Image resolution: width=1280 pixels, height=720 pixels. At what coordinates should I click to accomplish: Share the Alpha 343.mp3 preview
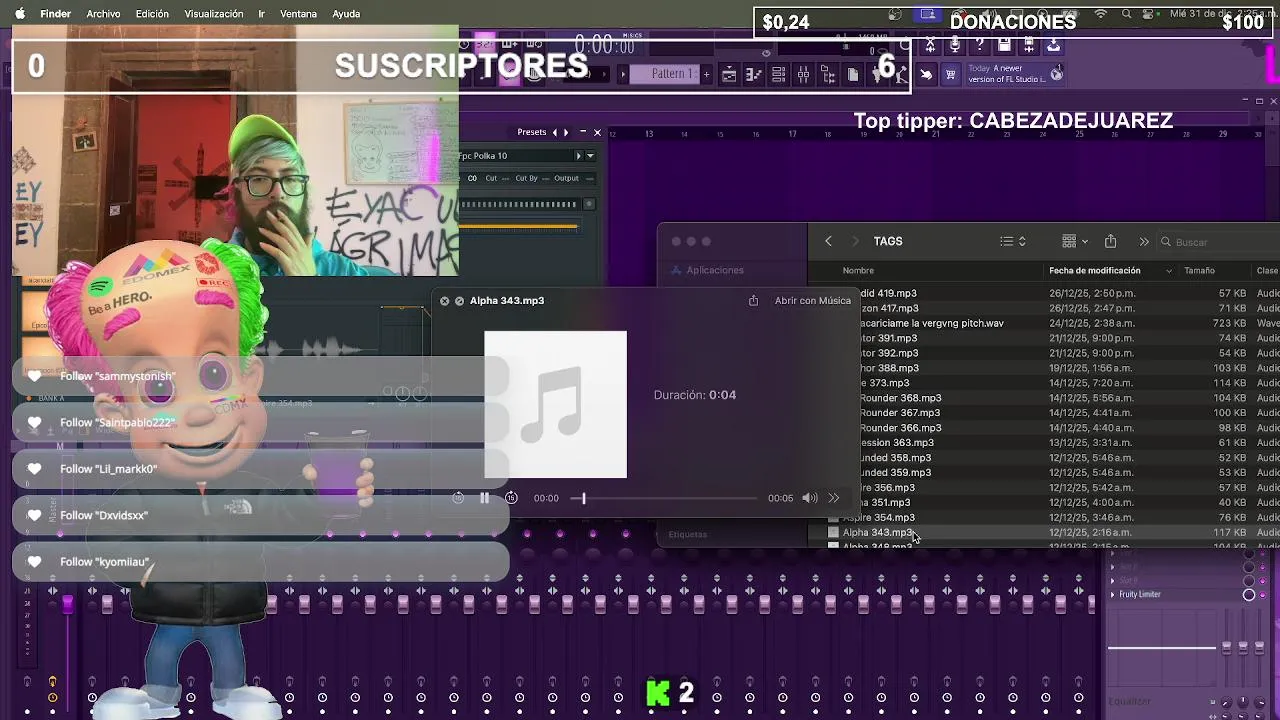coord(753,300)
